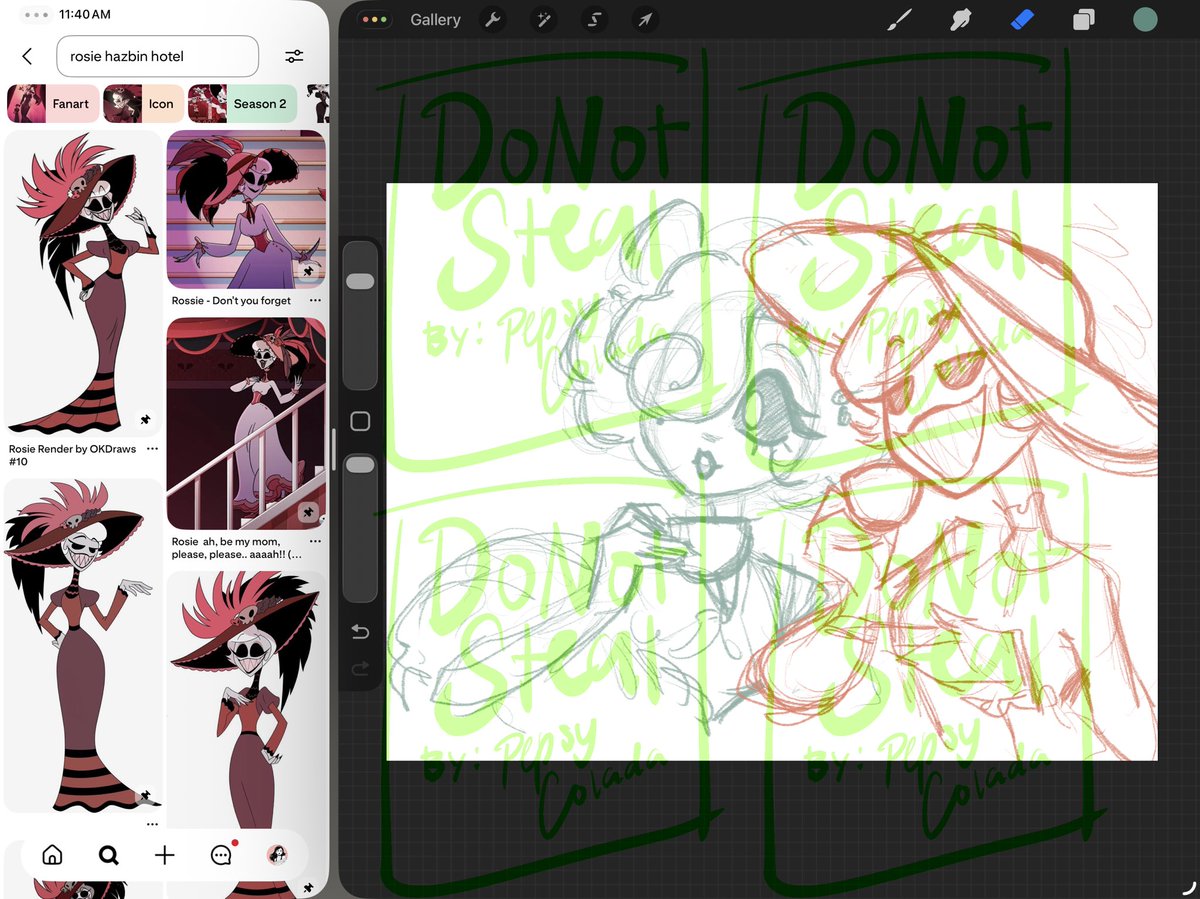Open Pinterest profile avatar

278,855
